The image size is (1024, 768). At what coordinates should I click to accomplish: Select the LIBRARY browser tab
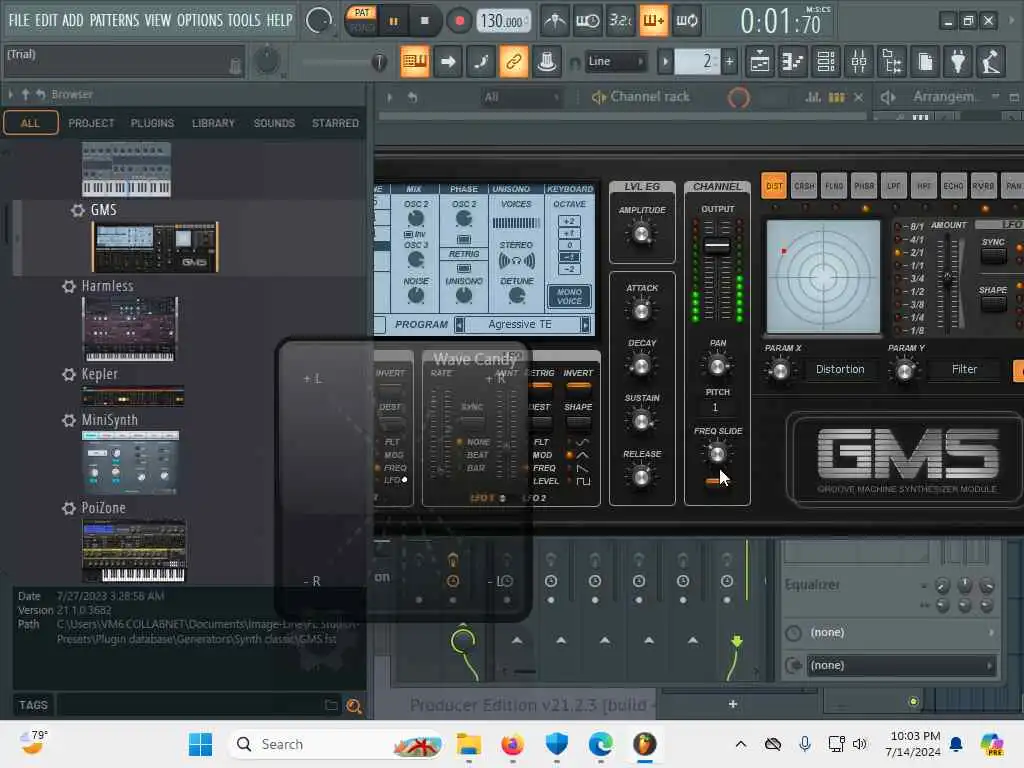[213, 123]
